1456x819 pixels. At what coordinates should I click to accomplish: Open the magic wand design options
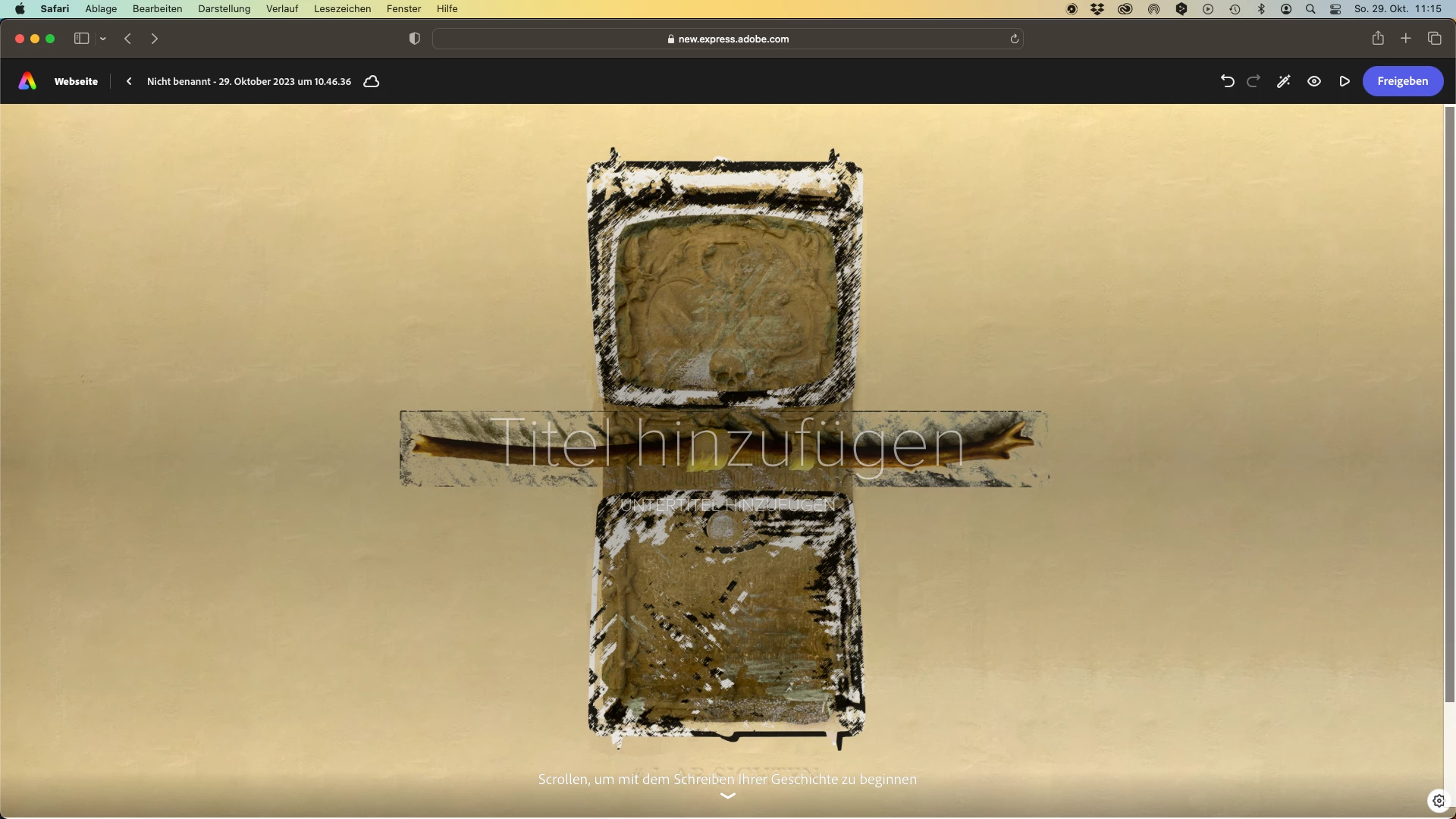1284,81
